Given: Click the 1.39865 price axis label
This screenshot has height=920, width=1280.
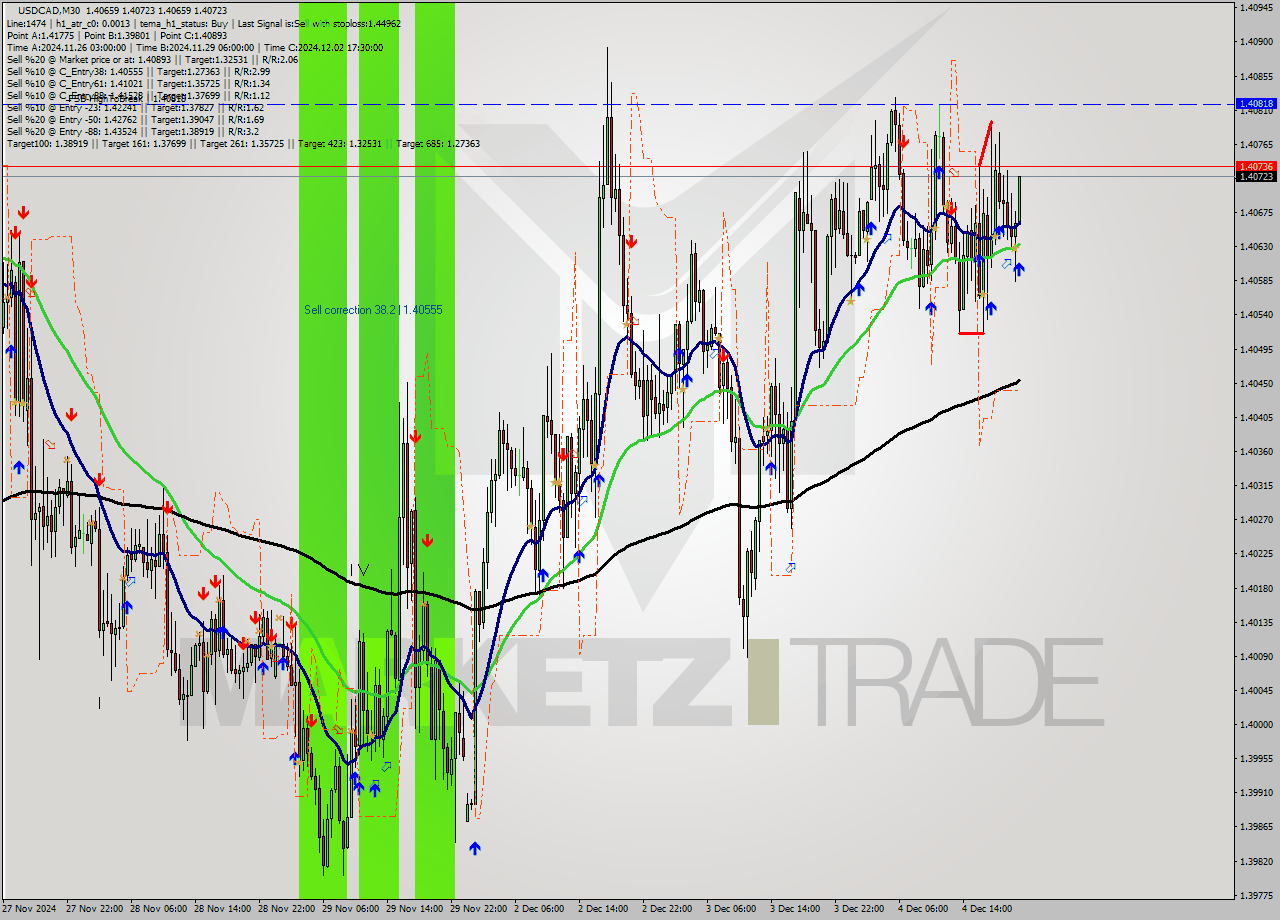Looking at the screenshot, I should click(1256, 827).
